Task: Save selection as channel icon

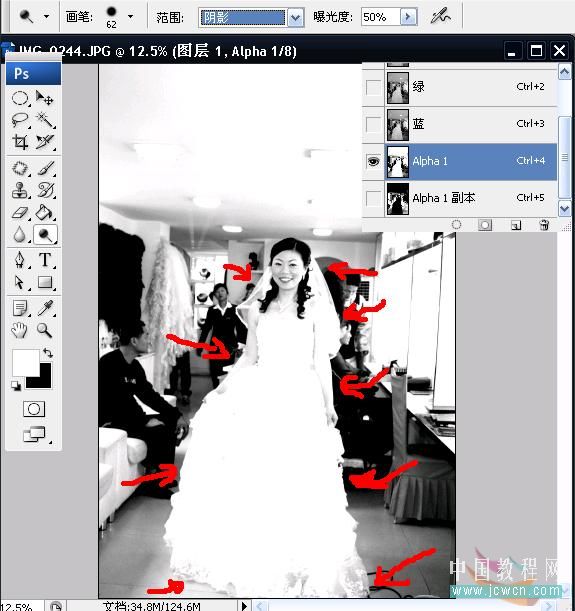Action: point(485,225)
